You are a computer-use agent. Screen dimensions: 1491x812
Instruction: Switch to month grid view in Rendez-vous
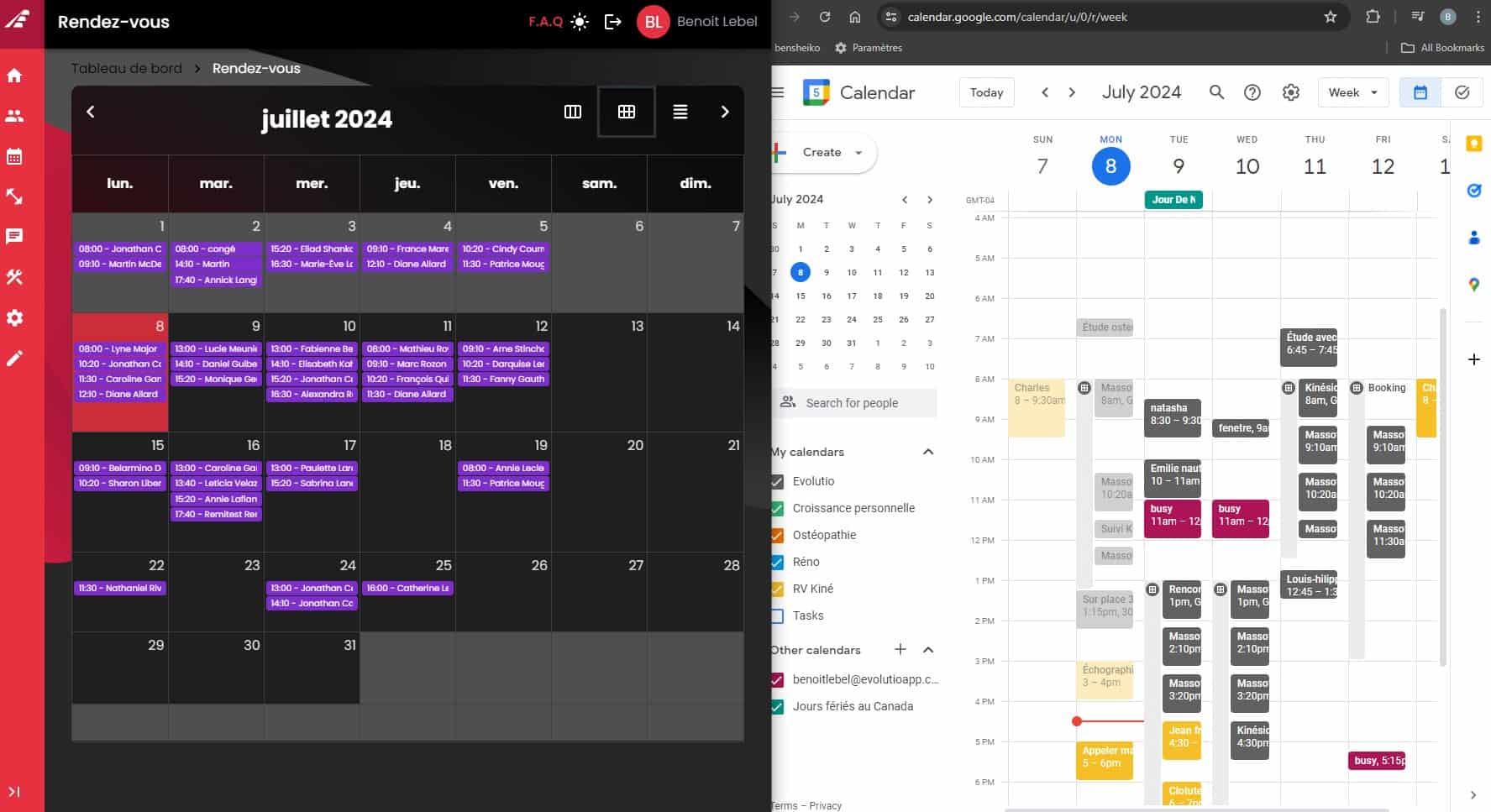[627, 112]
